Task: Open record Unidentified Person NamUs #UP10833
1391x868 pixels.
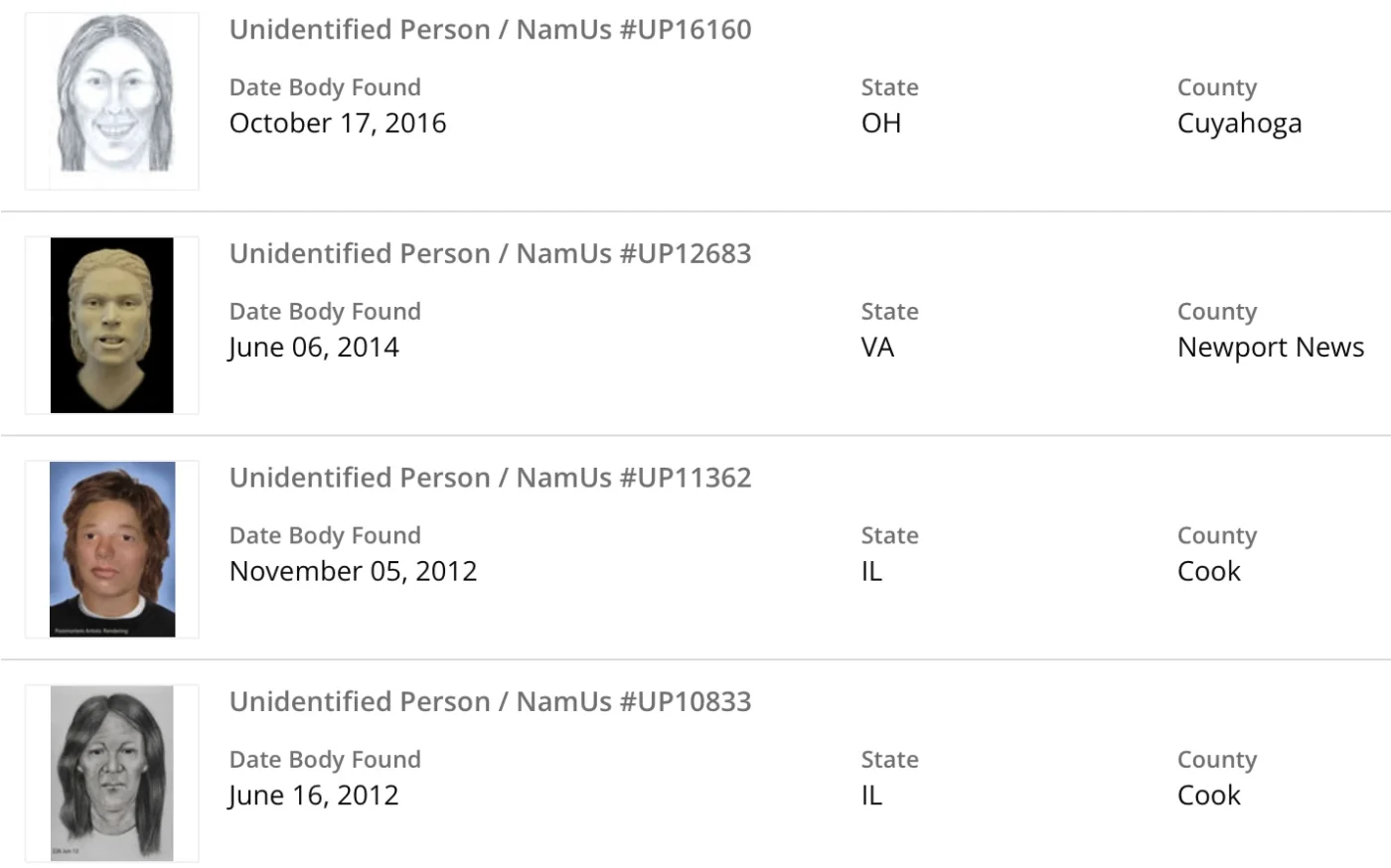Action: tap(490, 701)
